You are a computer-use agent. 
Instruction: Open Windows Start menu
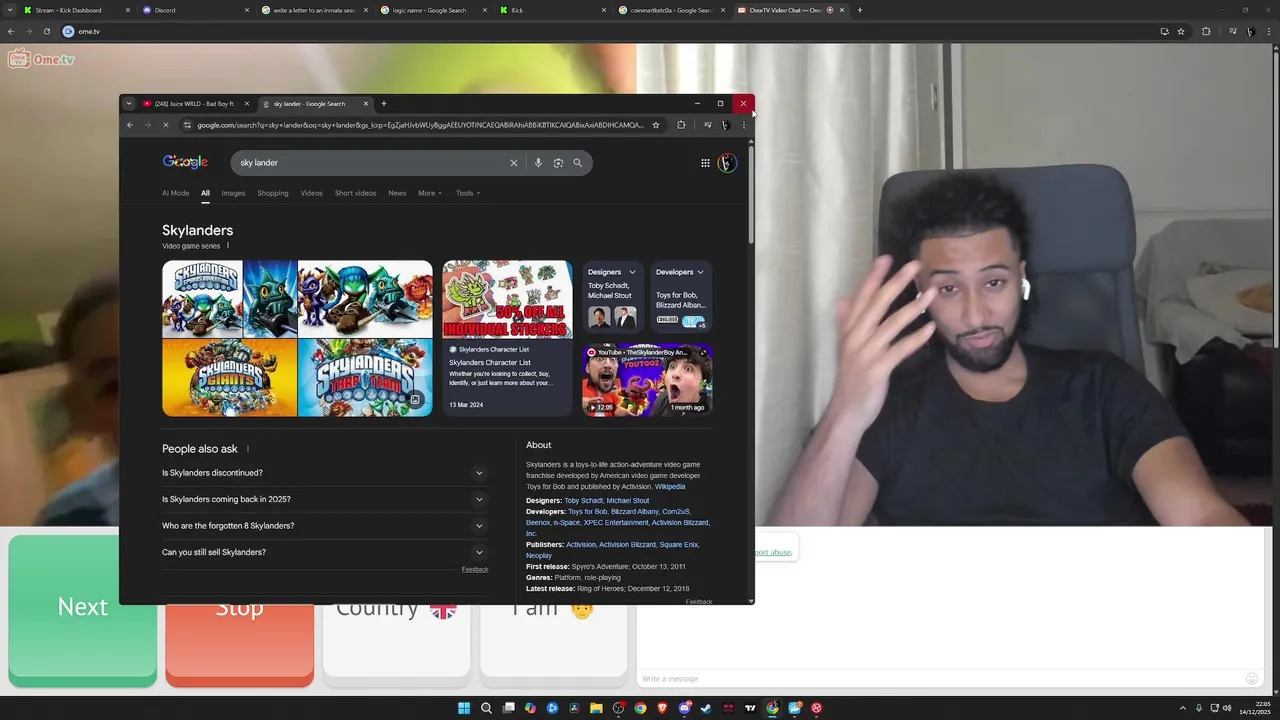tap(464, 708)
